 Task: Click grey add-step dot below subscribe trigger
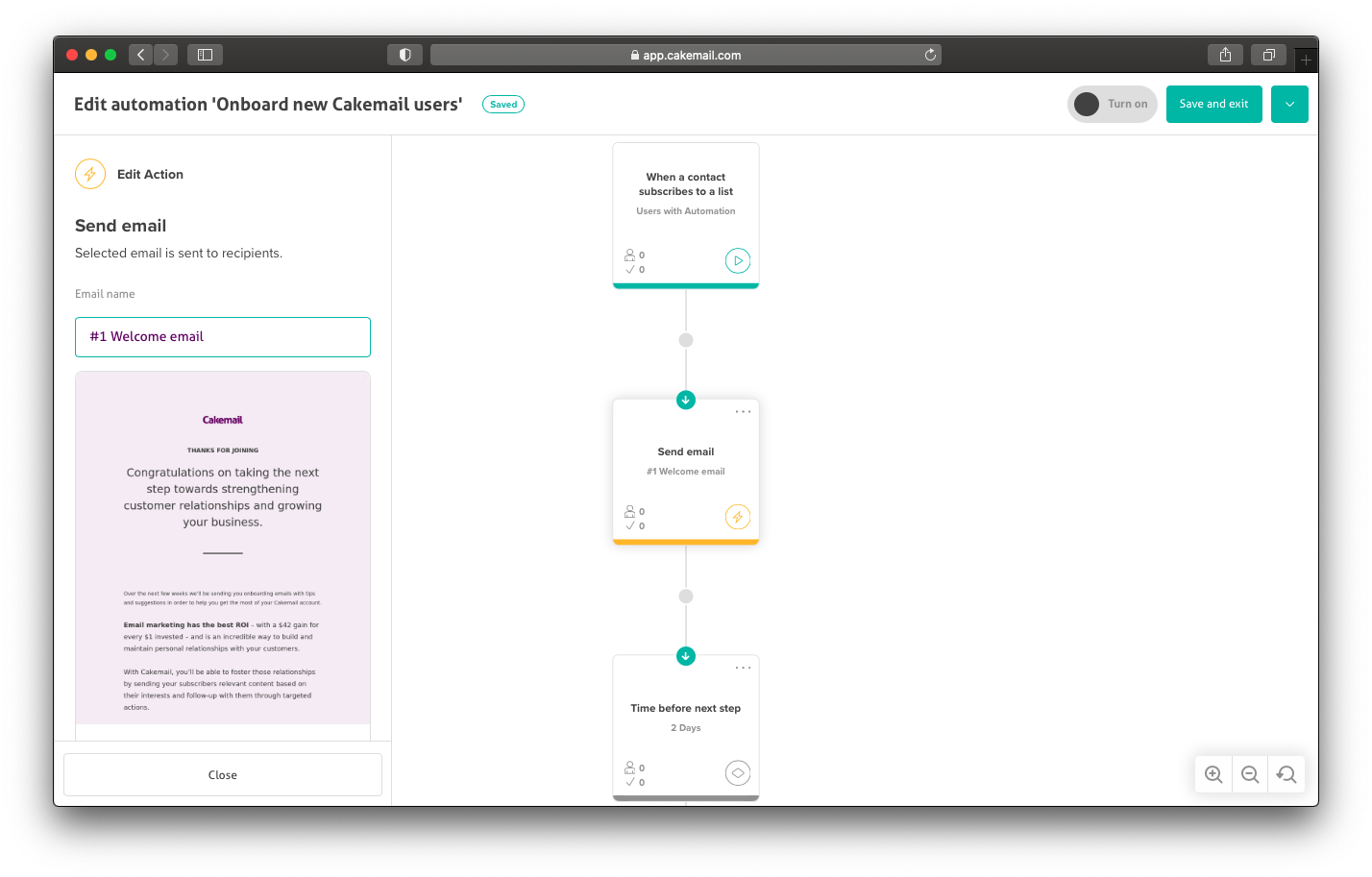pos(686,340)
